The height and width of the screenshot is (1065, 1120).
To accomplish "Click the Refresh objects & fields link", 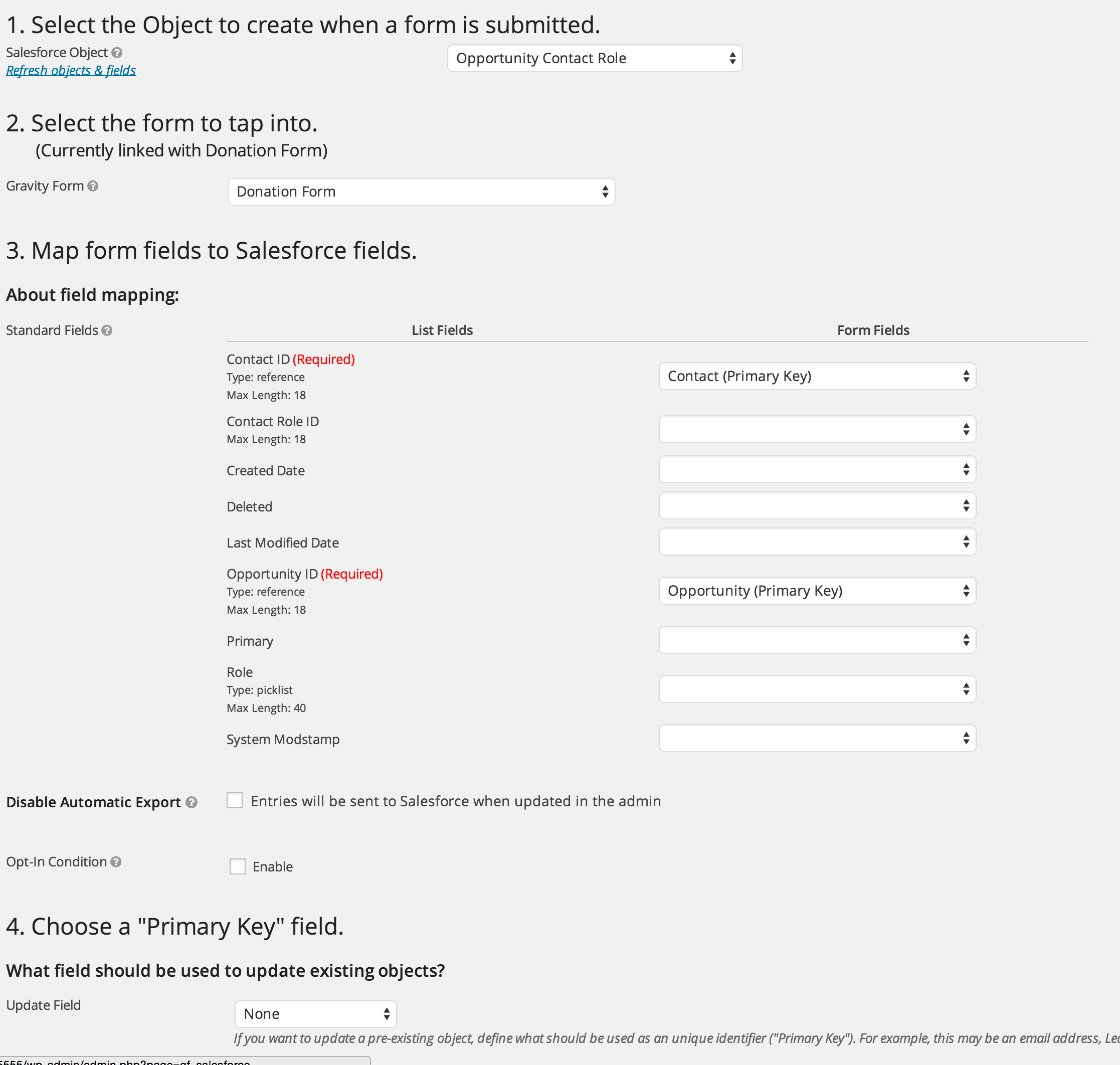I will (71, 71).
